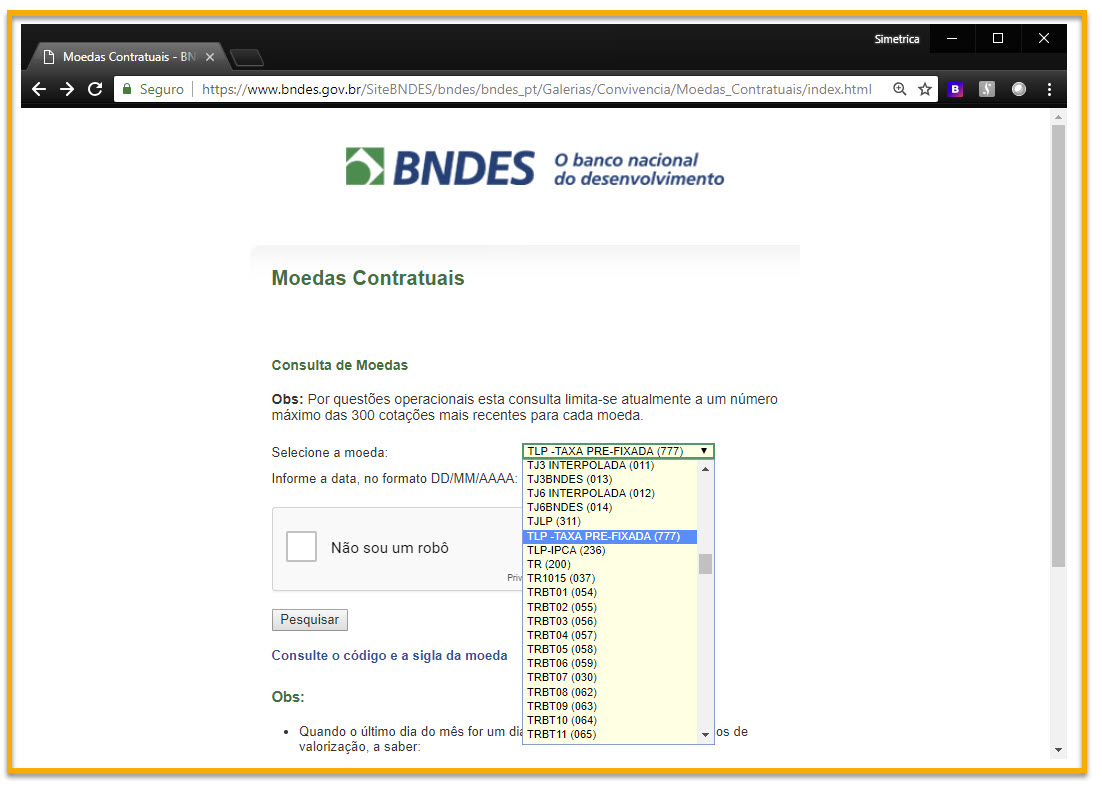Open the Chrome three-dot menu
Screen dimensions: 1102x788
coord(1049,89)
